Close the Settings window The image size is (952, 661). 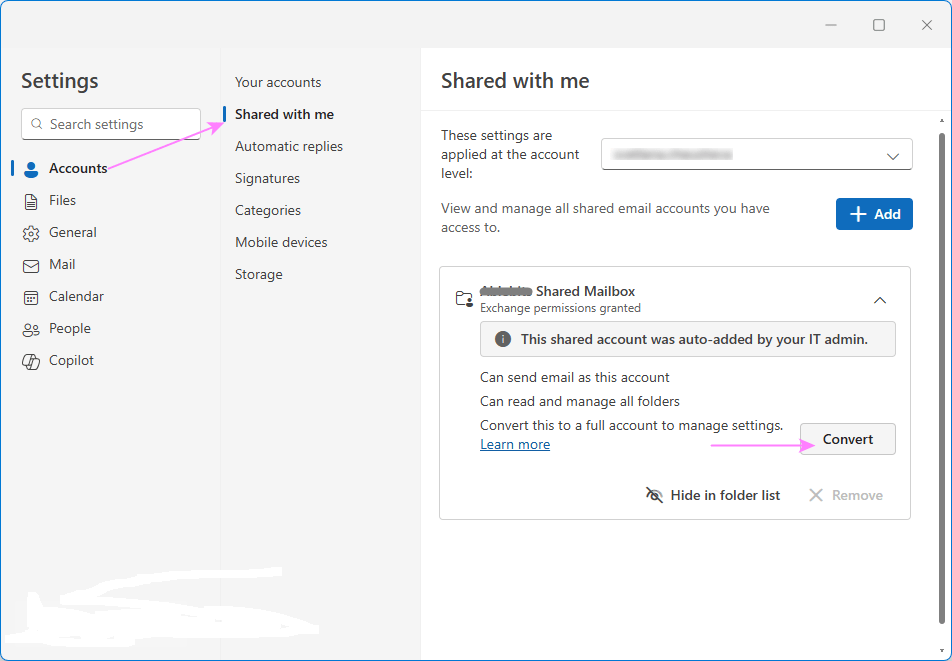[x=926, y=25]
